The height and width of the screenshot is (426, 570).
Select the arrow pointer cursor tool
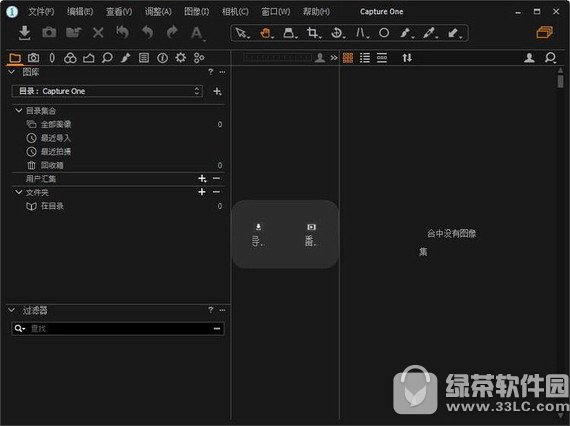(x=242, y=33)
